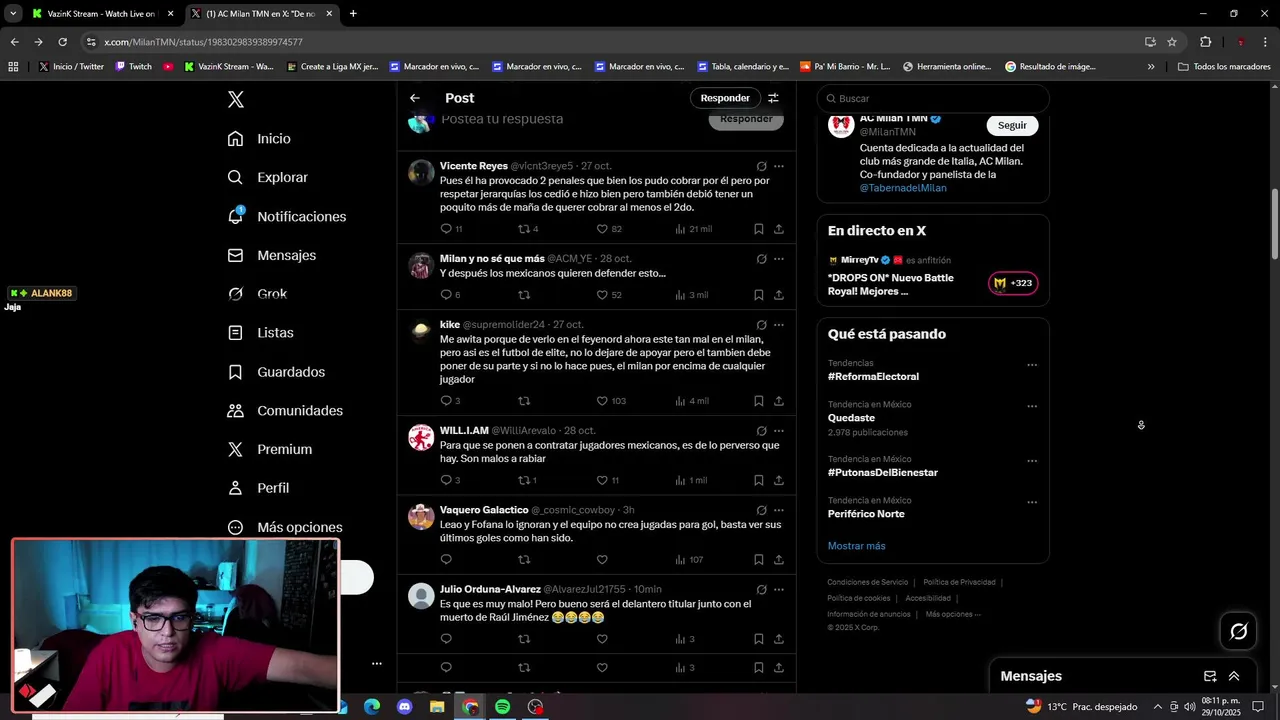View analytics of kike's reply
Image resolution: width=1280 pixels, height=720 pixels.
tap(691, 401)
